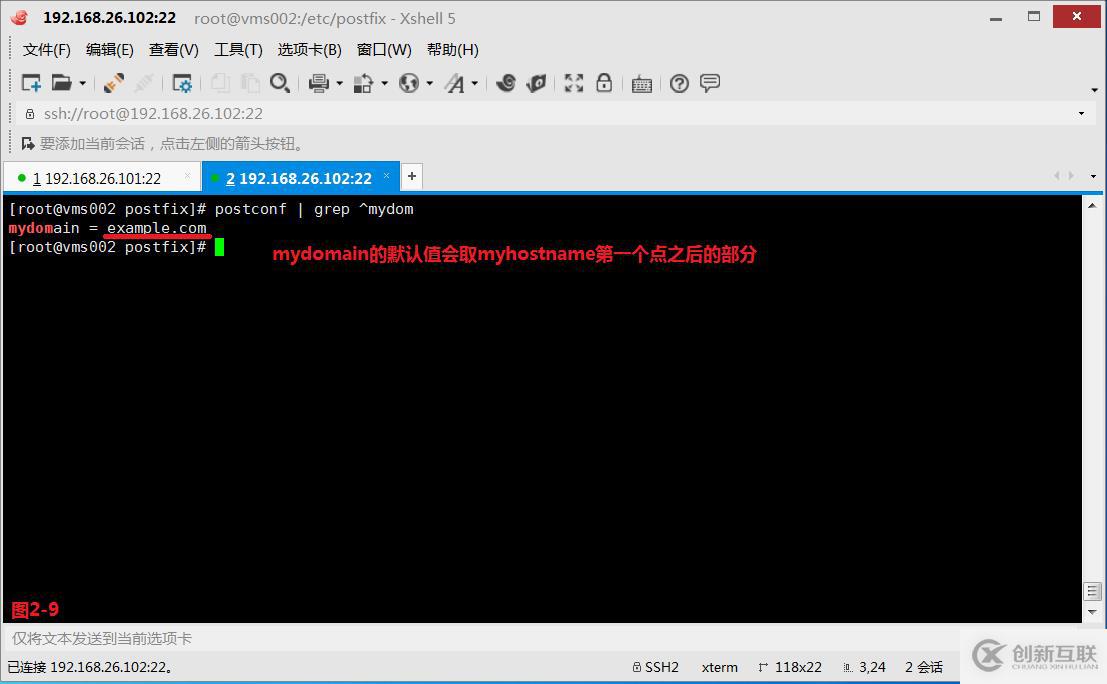Open the 选项卡(B) menu
The height and width of the screenshot is (684, 1107).
pos(309,49)
